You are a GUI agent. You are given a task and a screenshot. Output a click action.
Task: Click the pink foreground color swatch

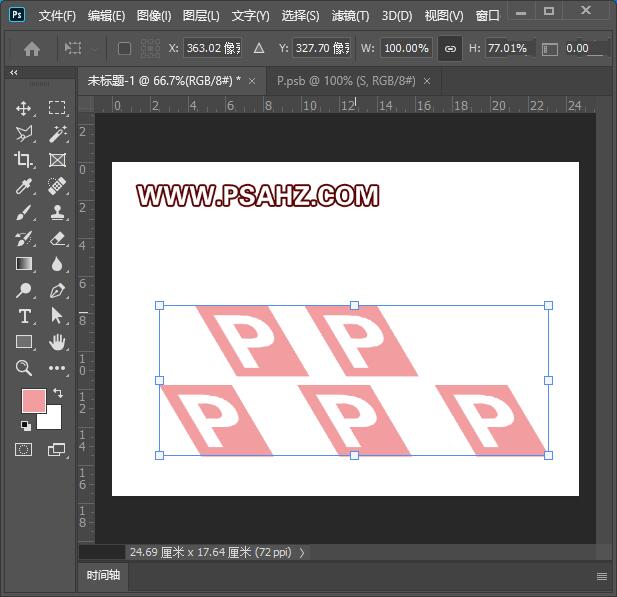click(34, 401)
